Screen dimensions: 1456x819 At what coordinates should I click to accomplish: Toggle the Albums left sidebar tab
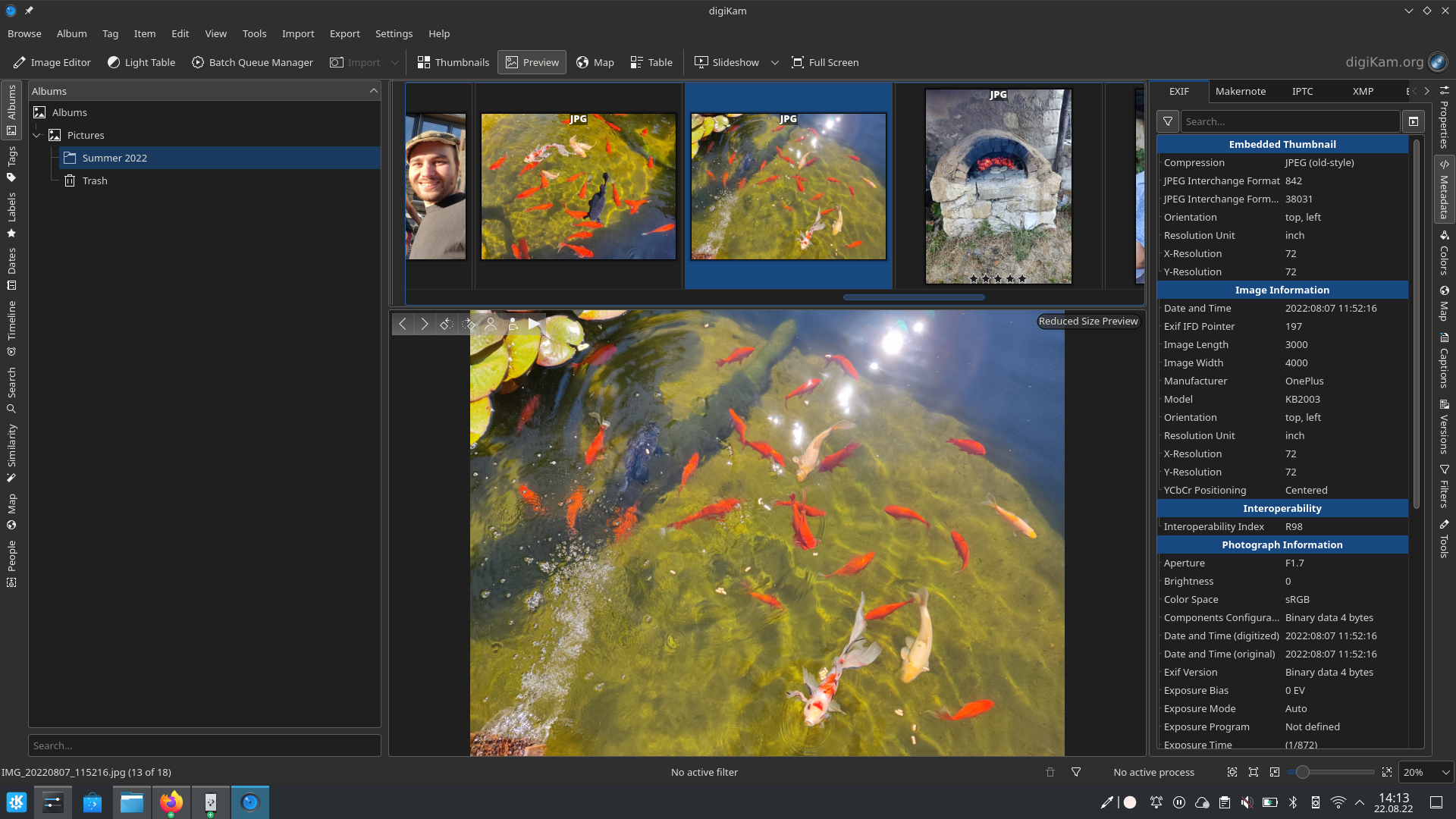(11, 110)
